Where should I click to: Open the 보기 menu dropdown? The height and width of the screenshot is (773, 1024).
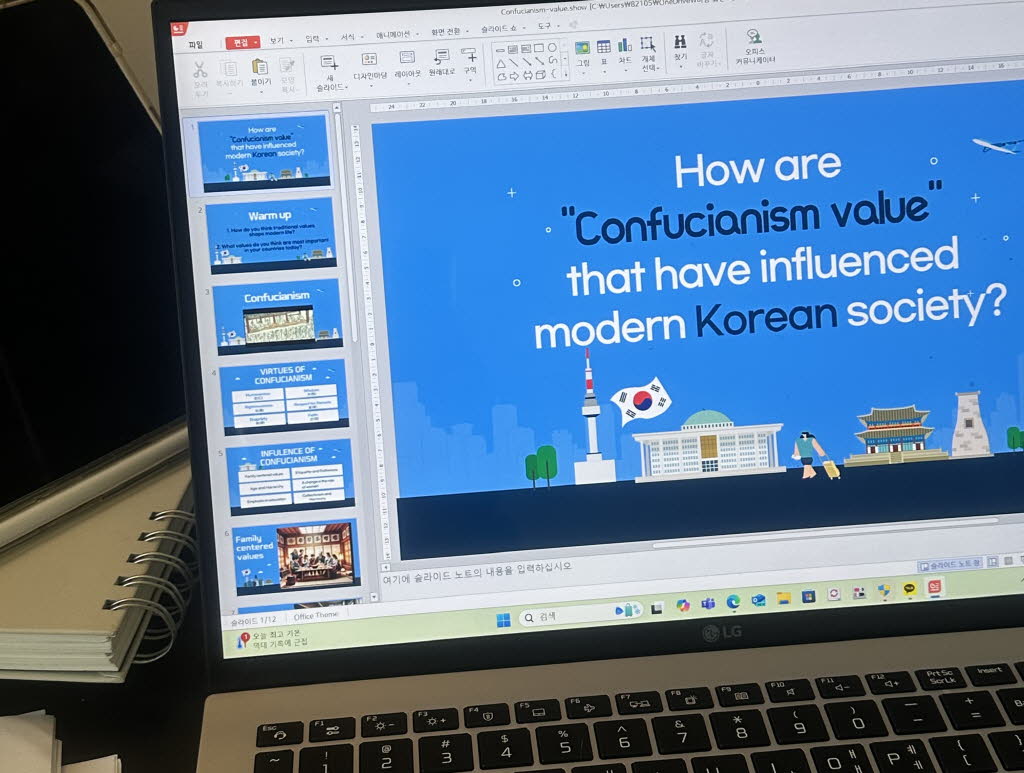coord(278,41)
